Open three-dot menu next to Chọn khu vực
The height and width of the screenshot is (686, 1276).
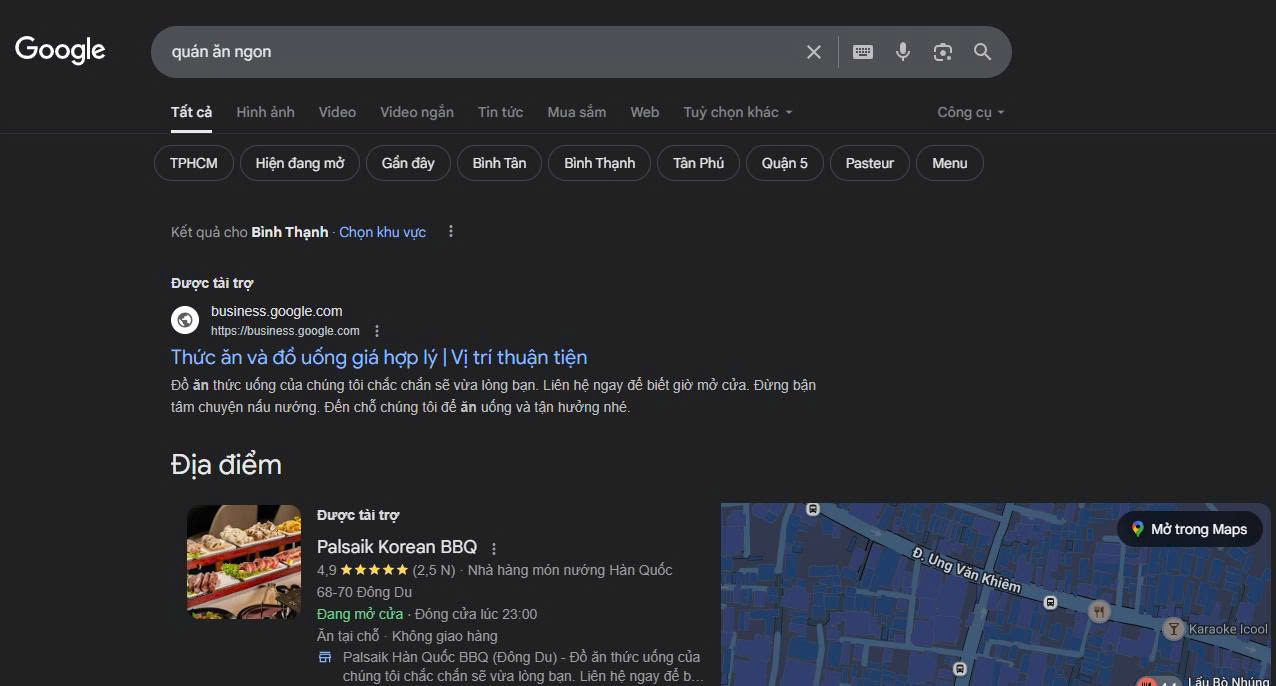coord(451,232)
